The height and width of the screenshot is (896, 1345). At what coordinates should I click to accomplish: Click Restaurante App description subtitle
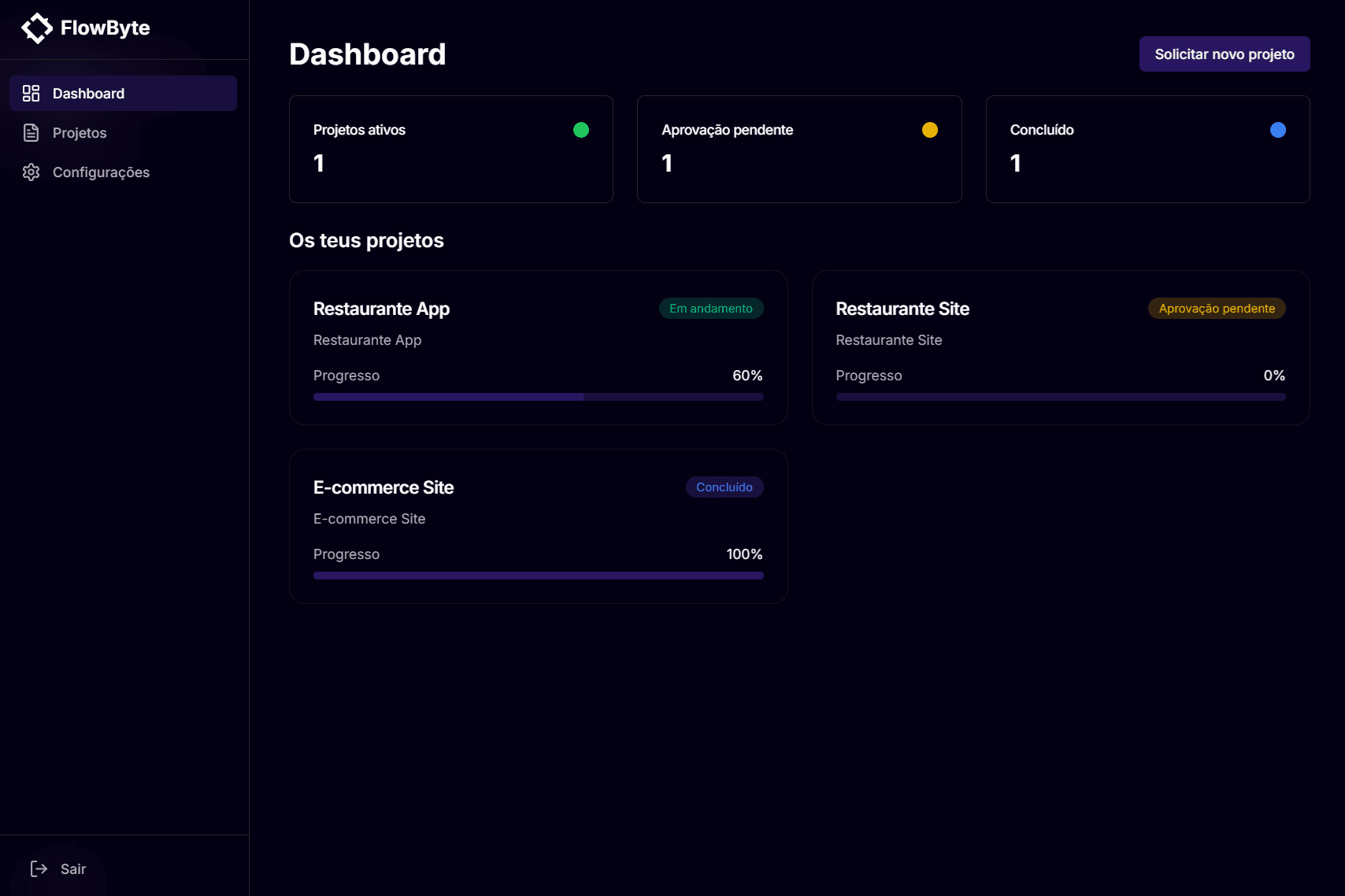pos(367,340)
